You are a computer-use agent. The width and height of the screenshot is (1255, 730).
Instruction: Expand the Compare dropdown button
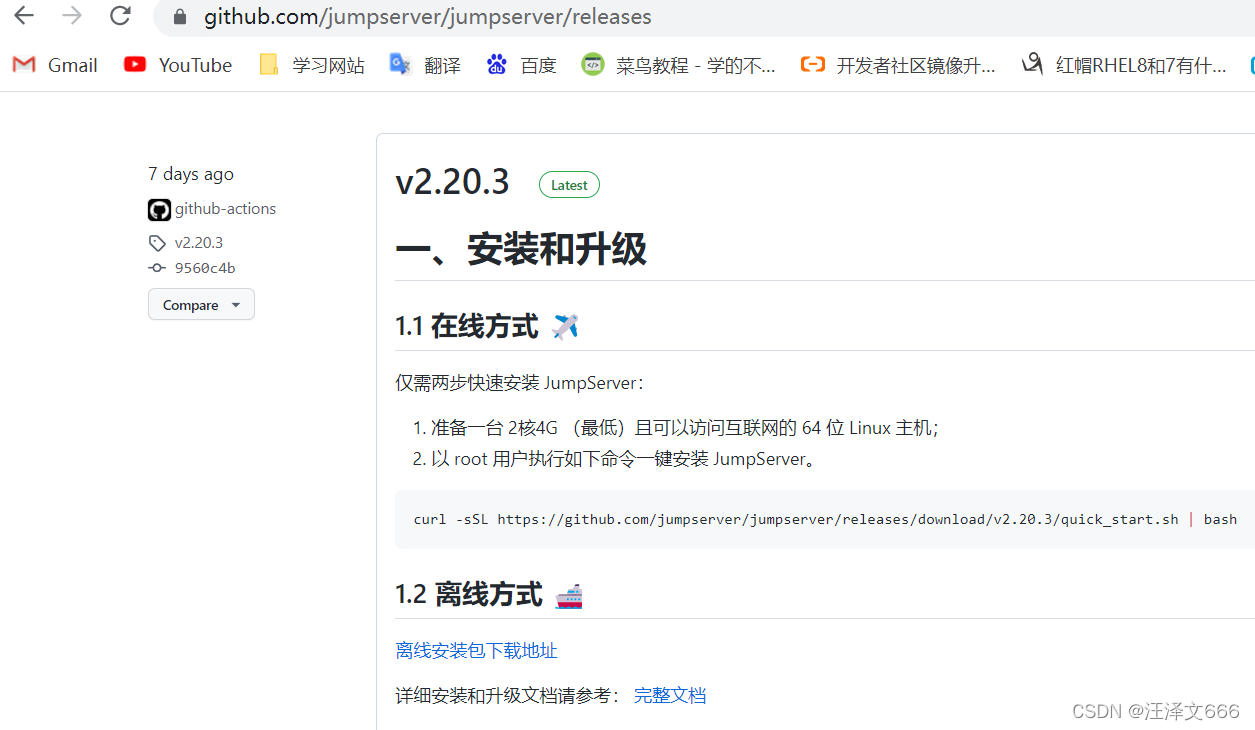[x=201, y=305]
